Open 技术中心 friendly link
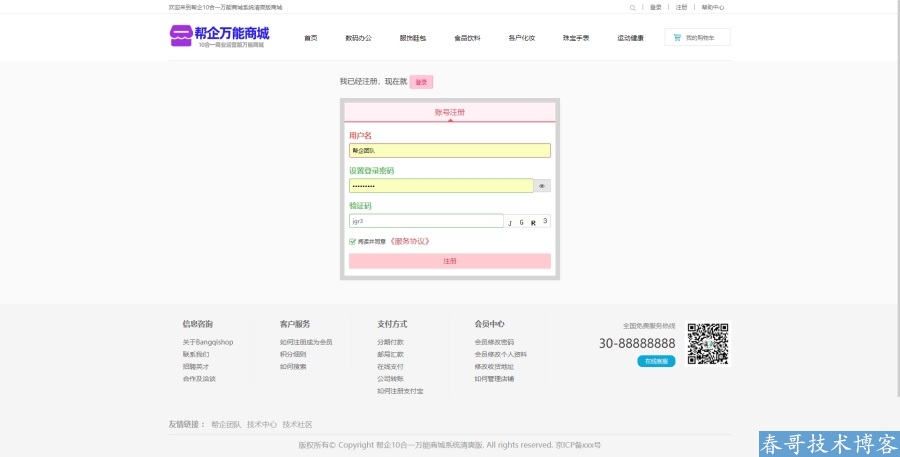This screenshot has height=457, width=900. point(262,425)
